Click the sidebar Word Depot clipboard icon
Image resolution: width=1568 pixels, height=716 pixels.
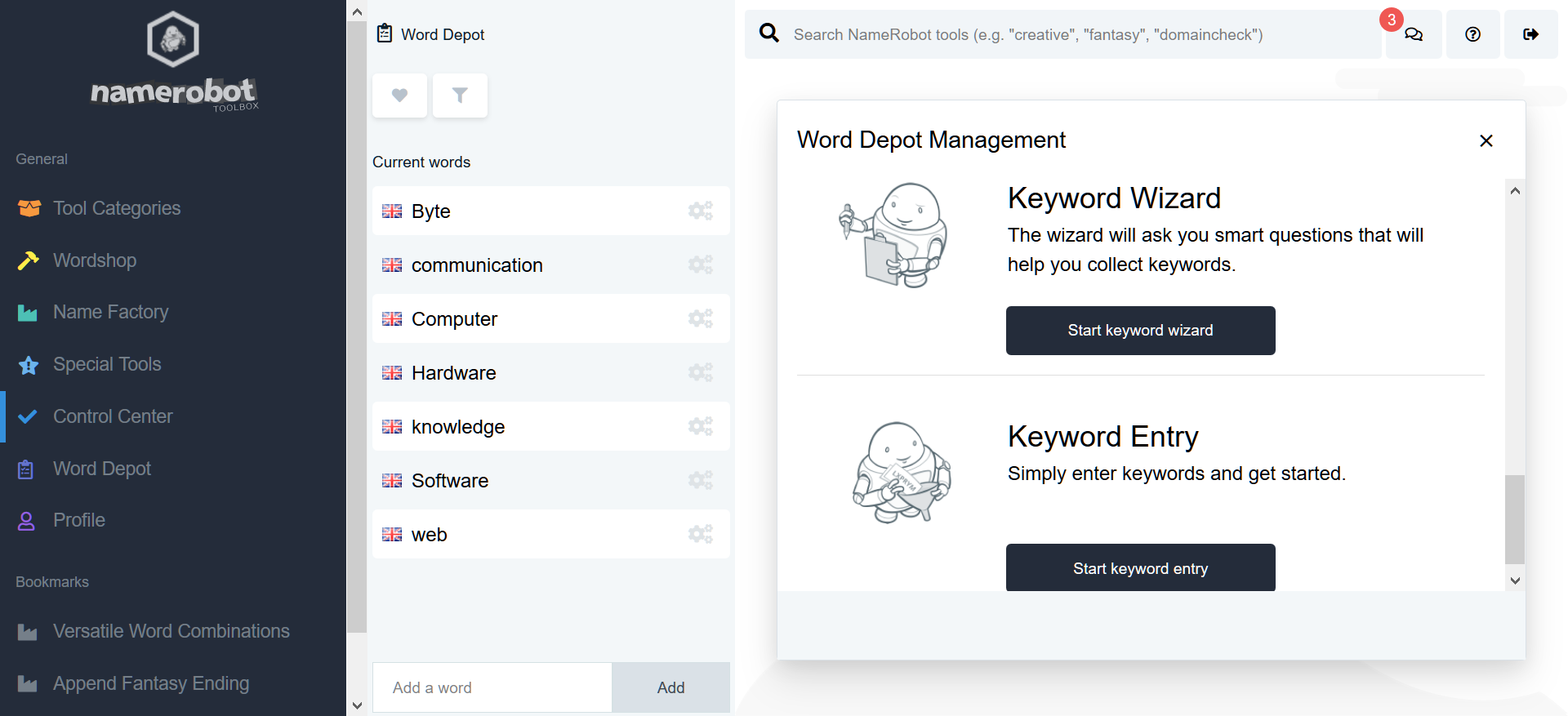pyautogui.click(x=26, y=469)
